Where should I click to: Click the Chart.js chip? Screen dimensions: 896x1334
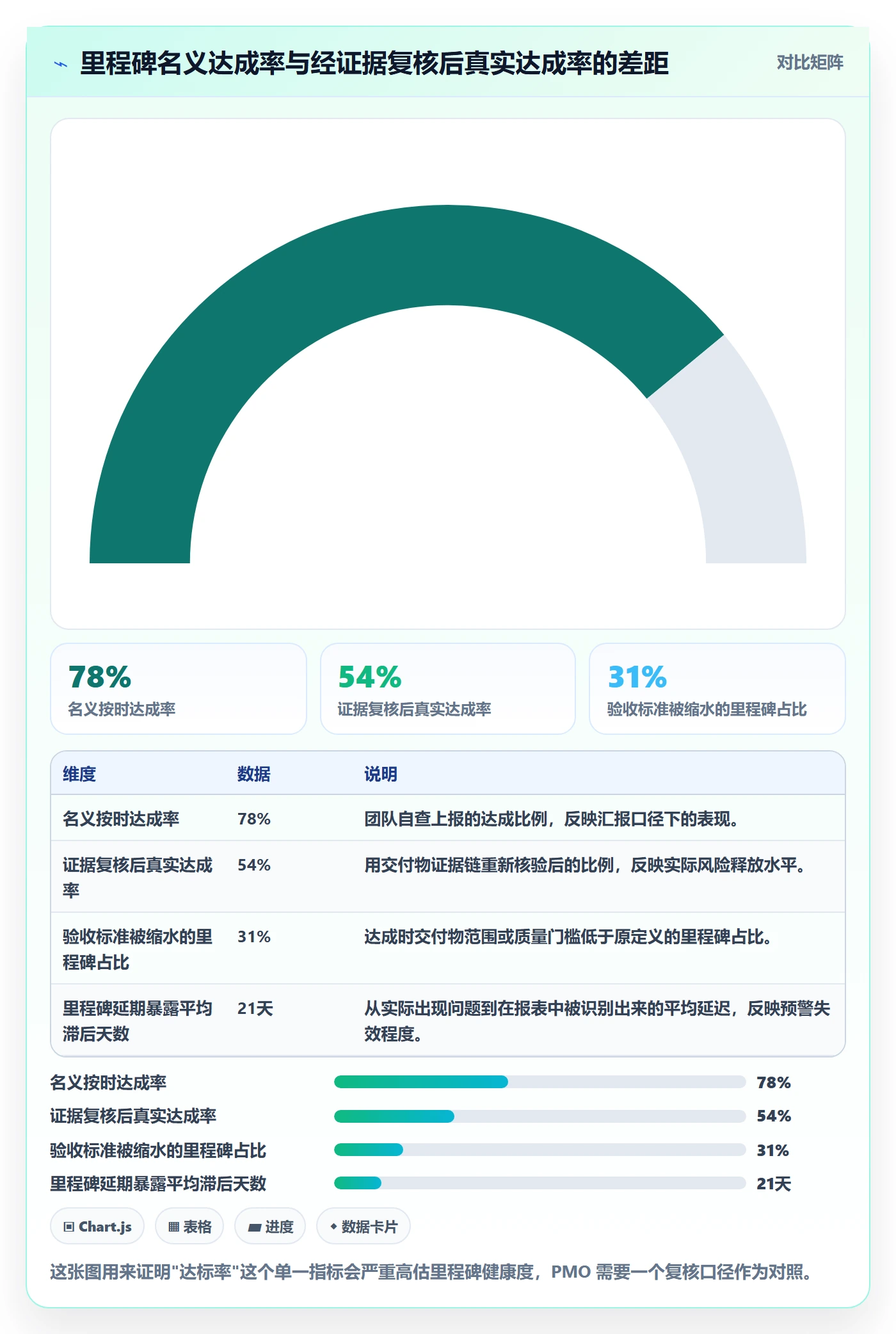tap(97, 1226)
